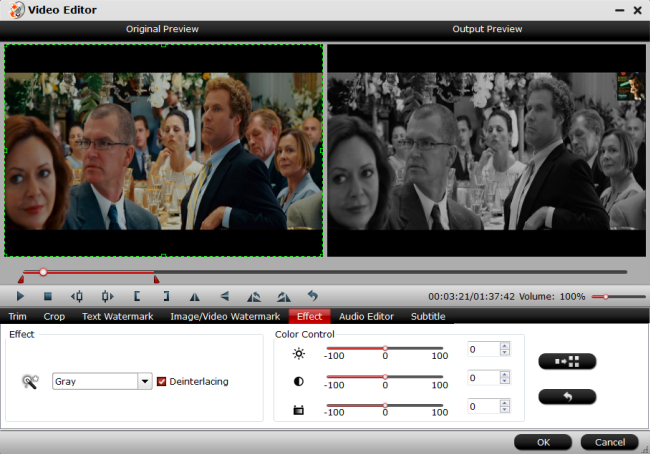Viewport: 650px width, 454px height.
Task: Switch to the Trim tab
Action: pyautogui.click(x=17, y=316)
